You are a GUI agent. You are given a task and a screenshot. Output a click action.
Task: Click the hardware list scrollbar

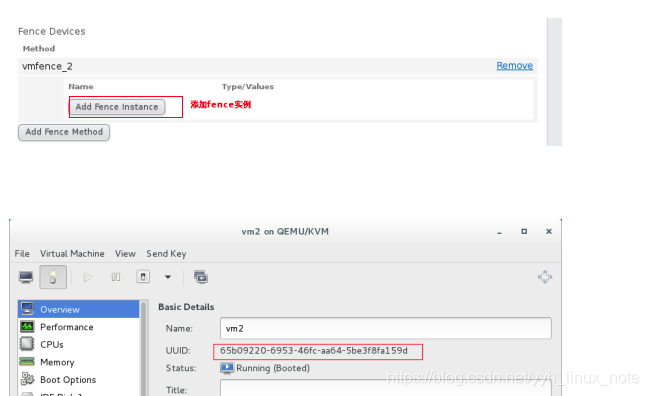click(x=144, y=348)
